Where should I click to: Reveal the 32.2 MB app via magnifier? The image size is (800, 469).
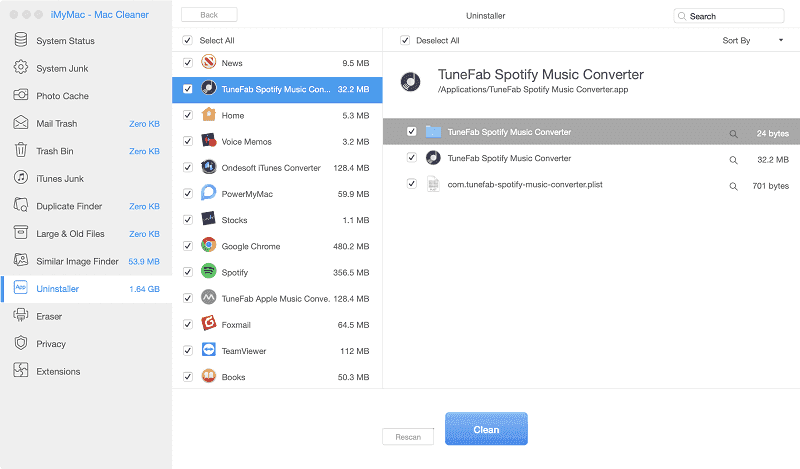tap(733, 160)
